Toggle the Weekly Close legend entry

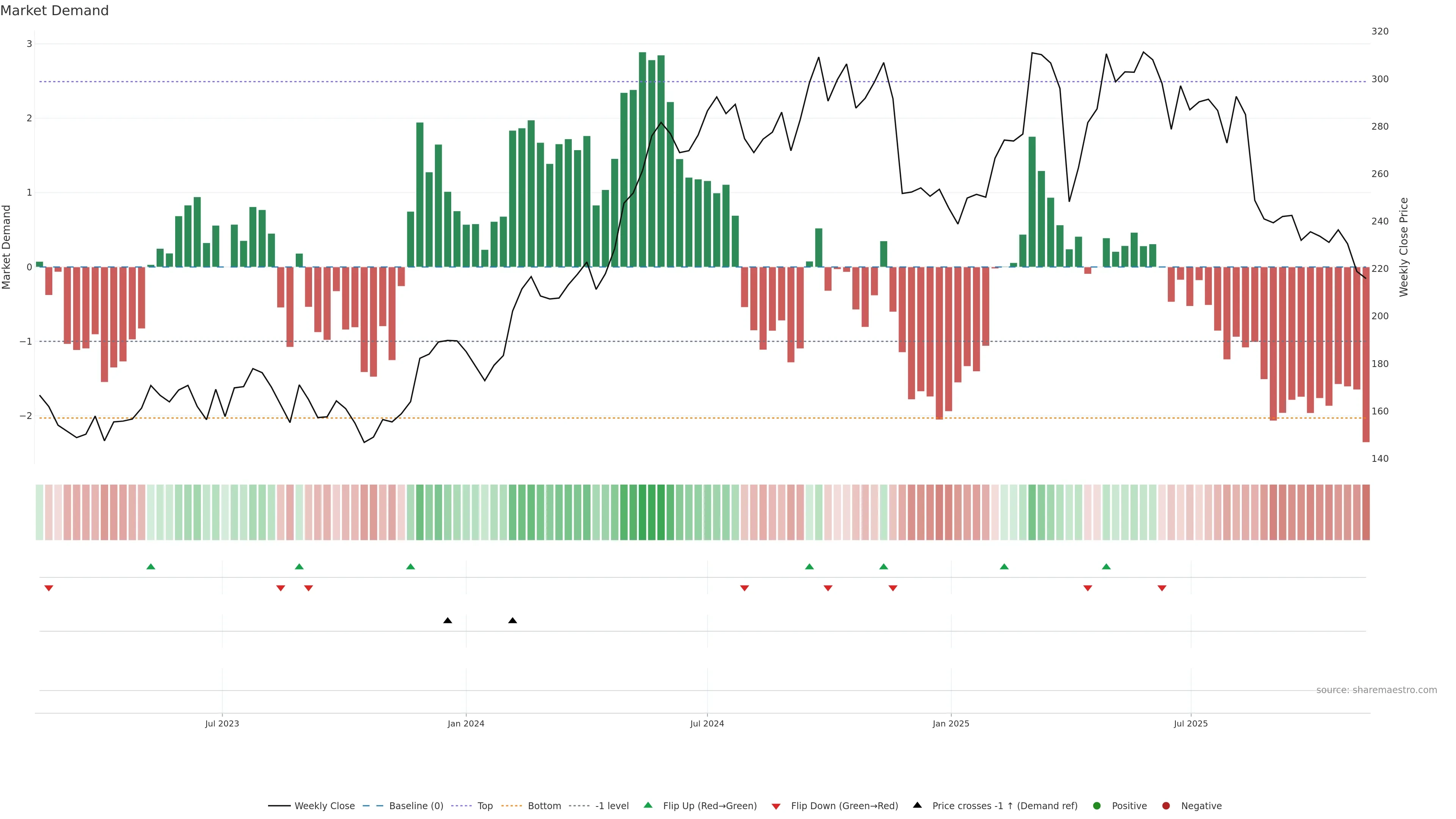point(324,806)
